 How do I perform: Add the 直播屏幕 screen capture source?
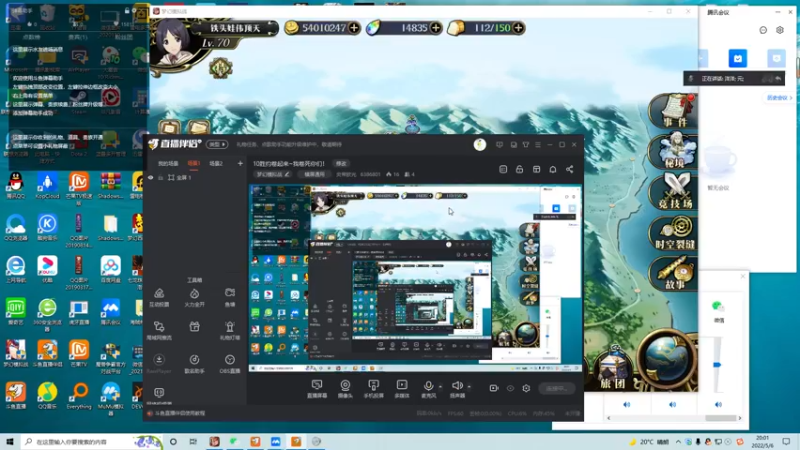click(x=317, y=389)
